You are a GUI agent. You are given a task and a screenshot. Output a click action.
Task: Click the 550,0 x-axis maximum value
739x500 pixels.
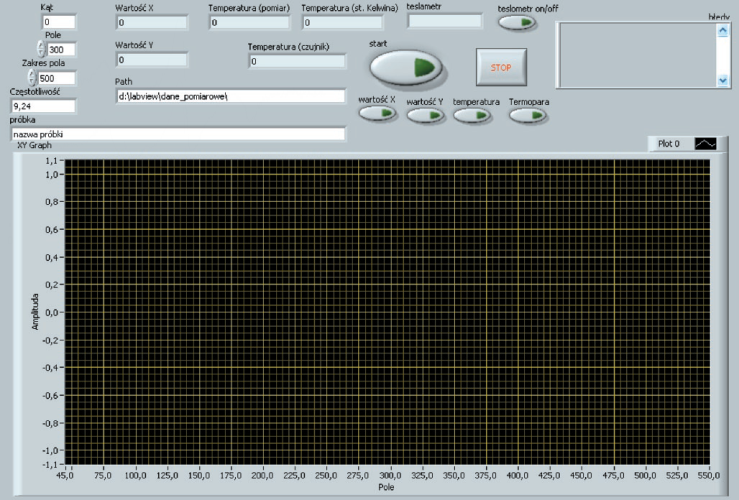709,475
